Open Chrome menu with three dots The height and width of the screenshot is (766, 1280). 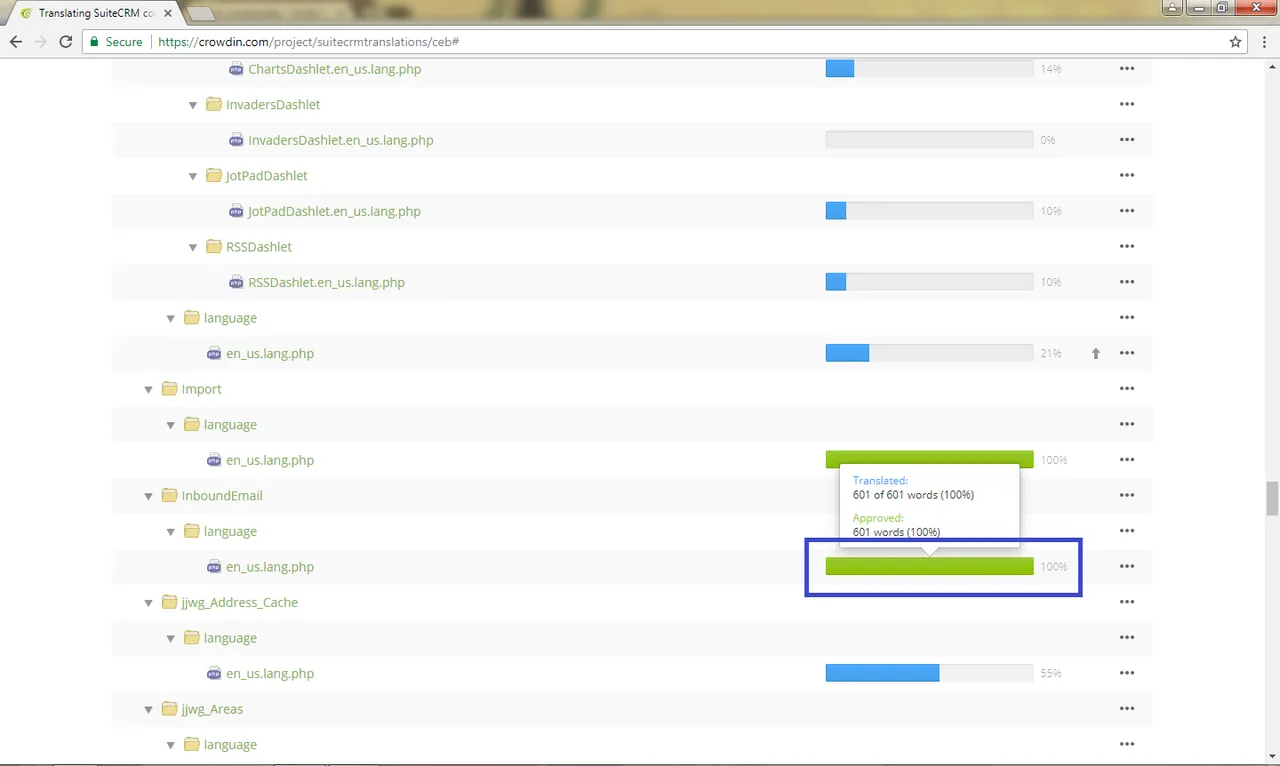point(1263,42)
